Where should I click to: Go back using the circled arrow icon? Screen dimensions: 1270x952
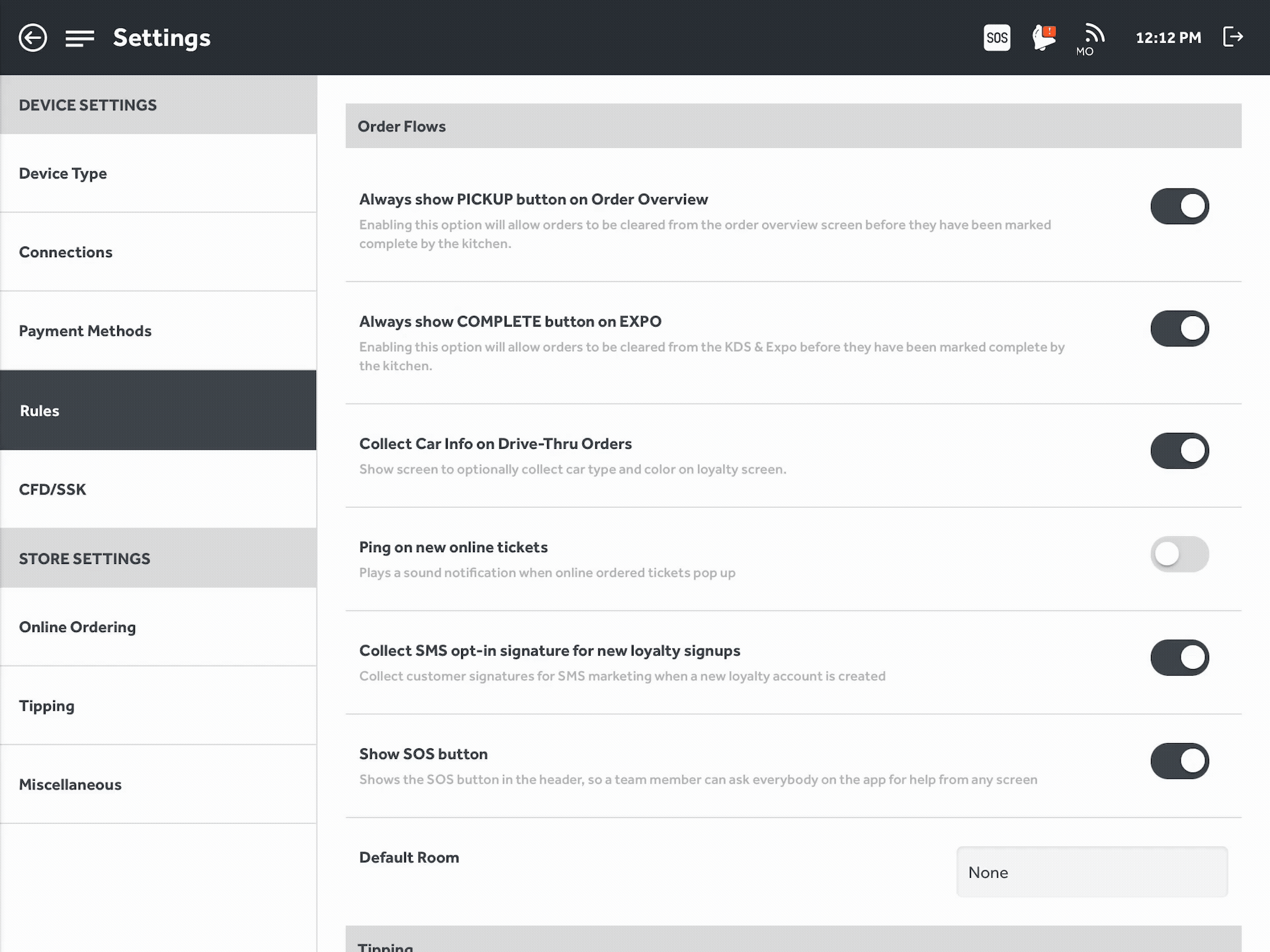32,38
